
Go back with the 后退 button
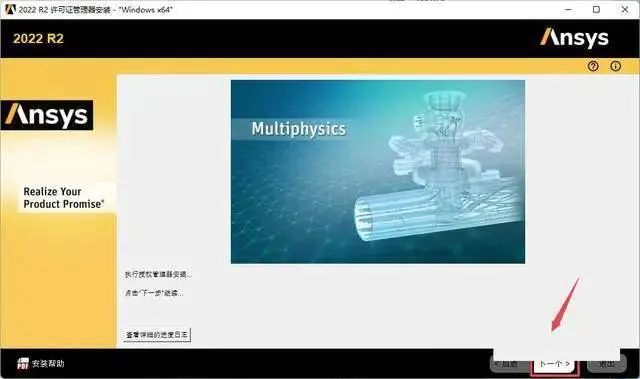click(511, 363)
